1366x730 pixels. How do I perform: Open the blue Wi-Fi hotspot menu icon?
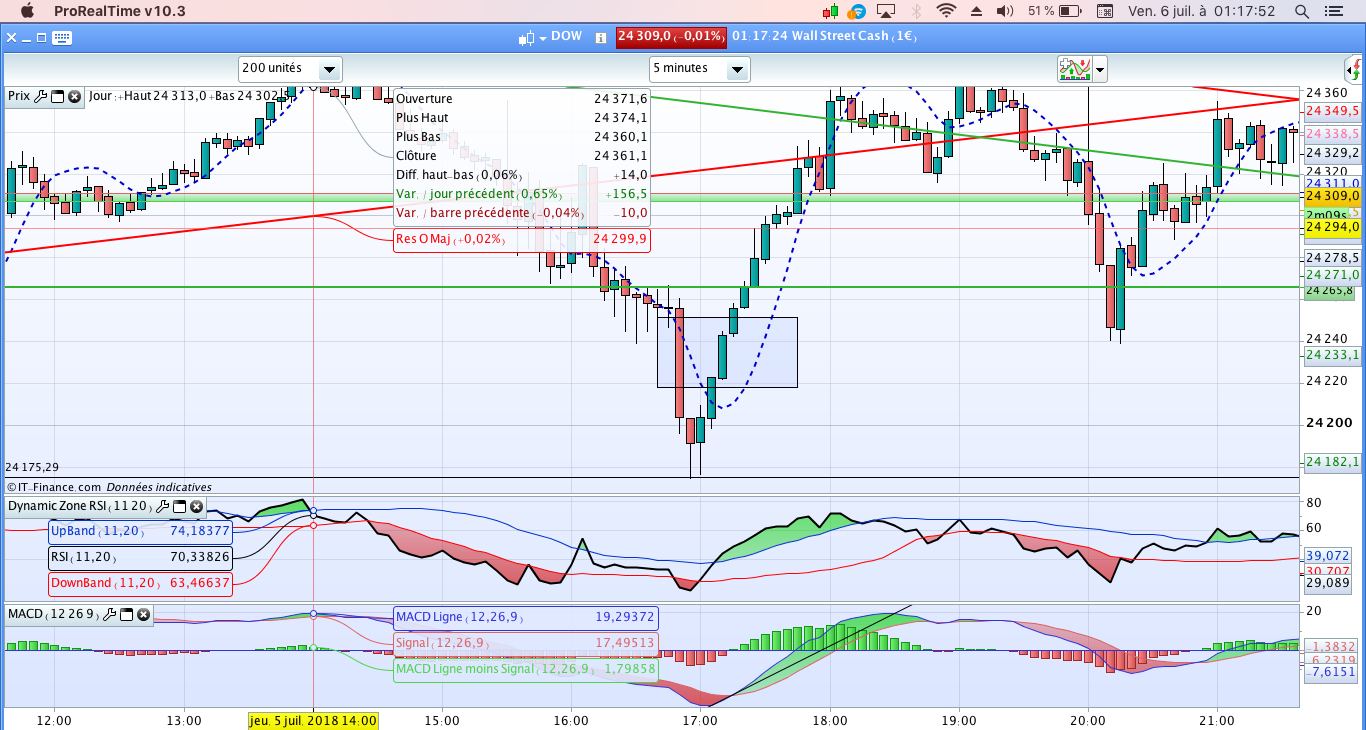[856, 11]
